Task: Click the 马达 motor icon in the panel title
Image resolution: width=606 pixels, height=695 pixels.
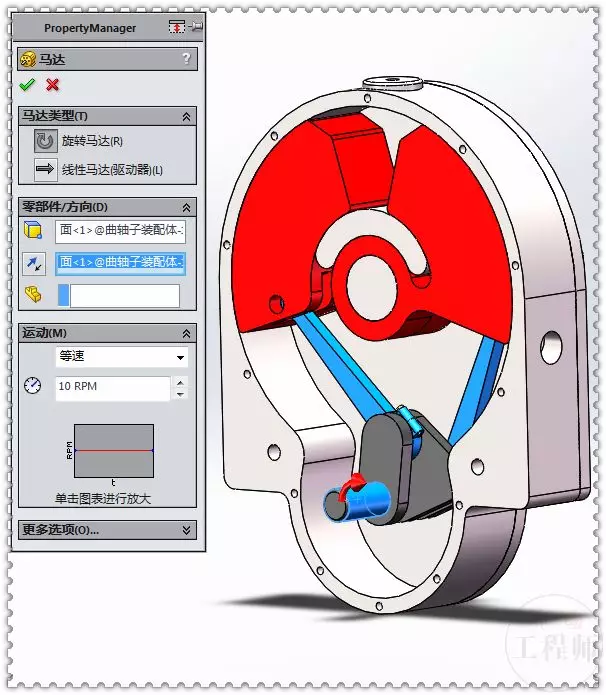Action: pyautogui.click(x=28, y=59)
